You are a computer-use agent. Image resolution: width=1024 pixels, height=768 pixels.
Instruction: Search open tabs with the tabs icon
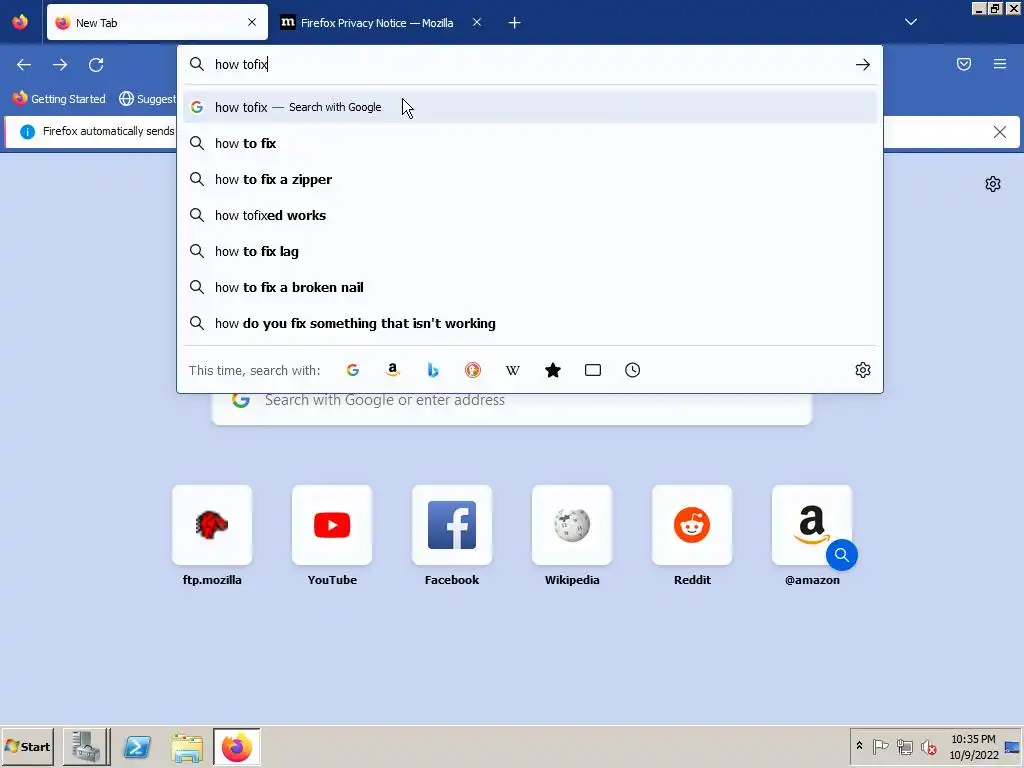[x=593, y=370]
